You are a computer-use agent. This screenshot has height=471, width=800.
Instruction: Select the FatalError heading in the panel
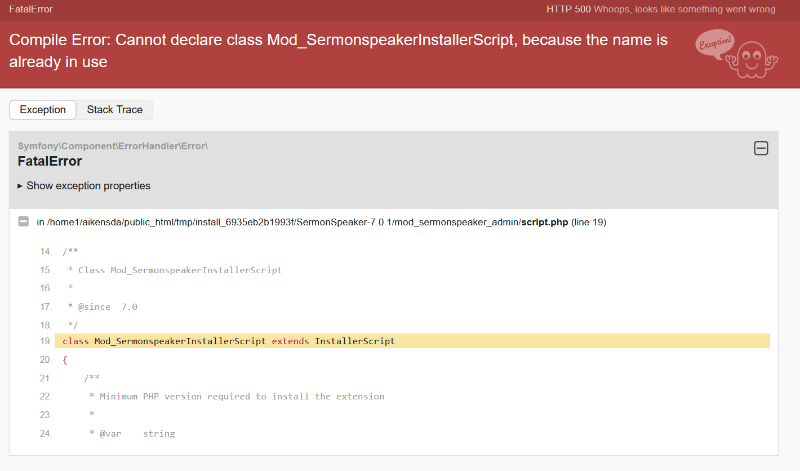50,161
